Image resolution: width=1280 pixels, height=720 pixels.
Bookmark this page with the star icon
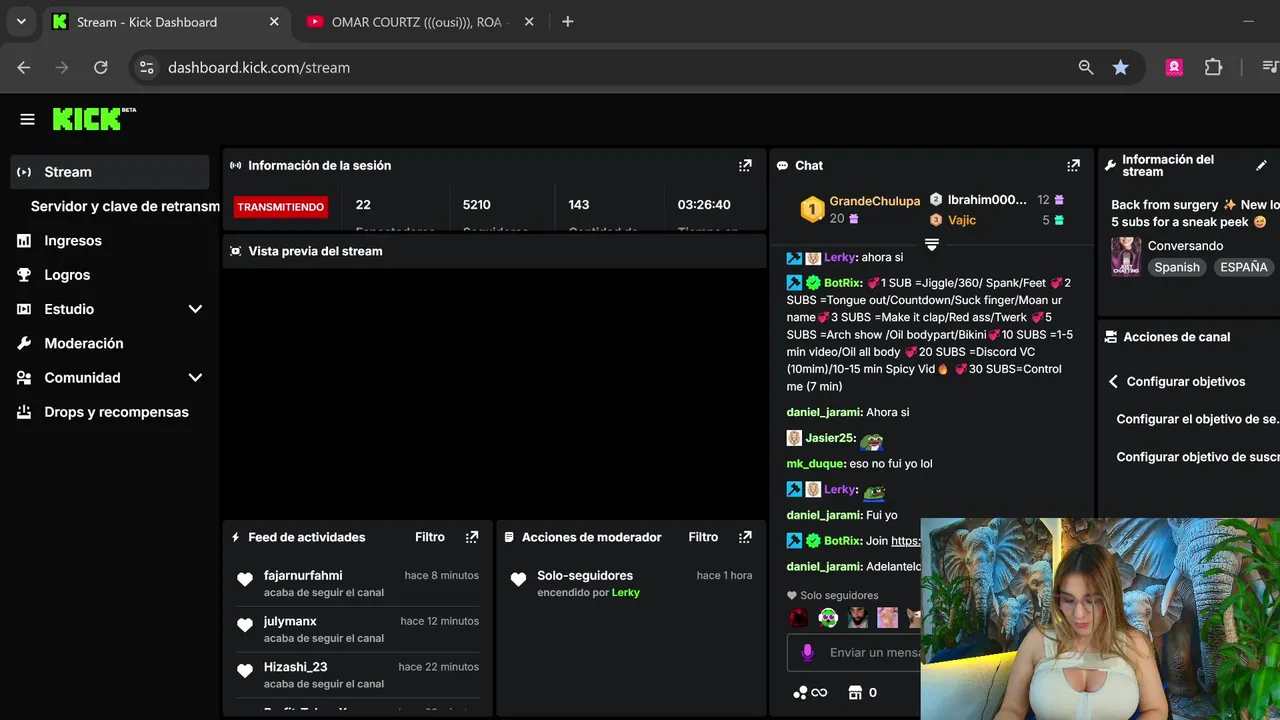pos(1121,68)
